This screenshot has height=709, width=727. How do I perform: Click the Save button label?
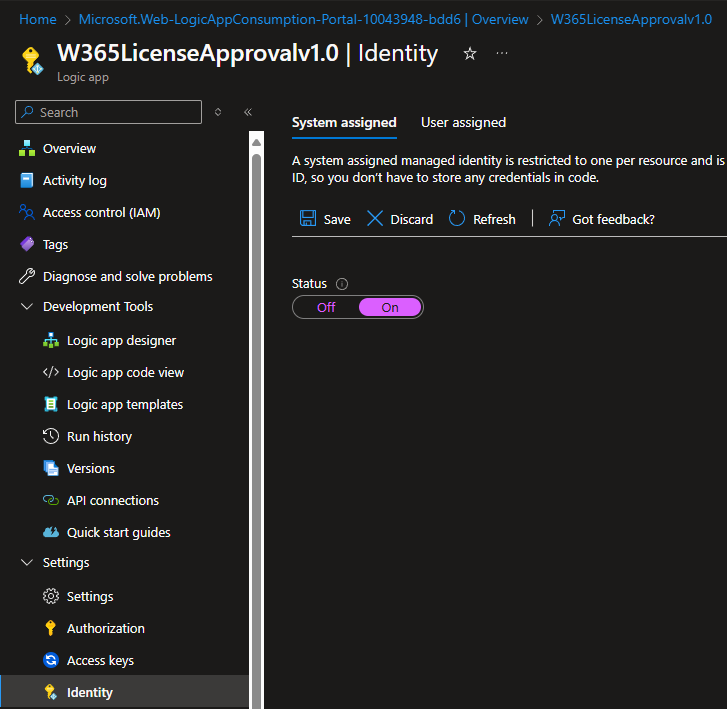337,219
